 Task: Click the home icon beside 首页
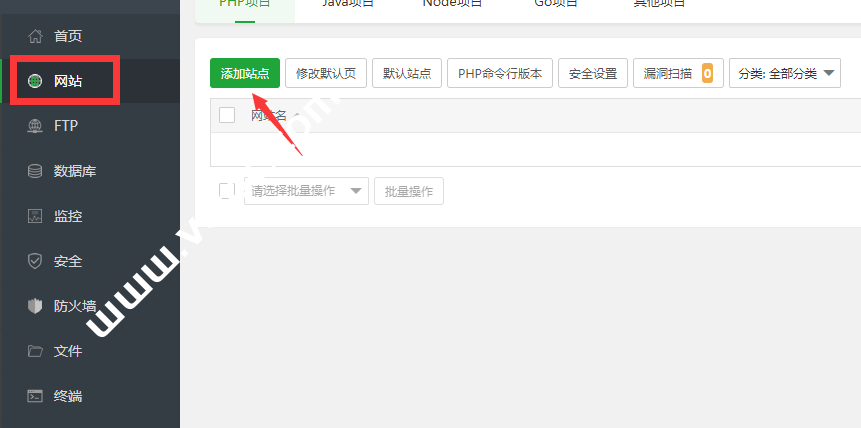click(x=35, y=37)
